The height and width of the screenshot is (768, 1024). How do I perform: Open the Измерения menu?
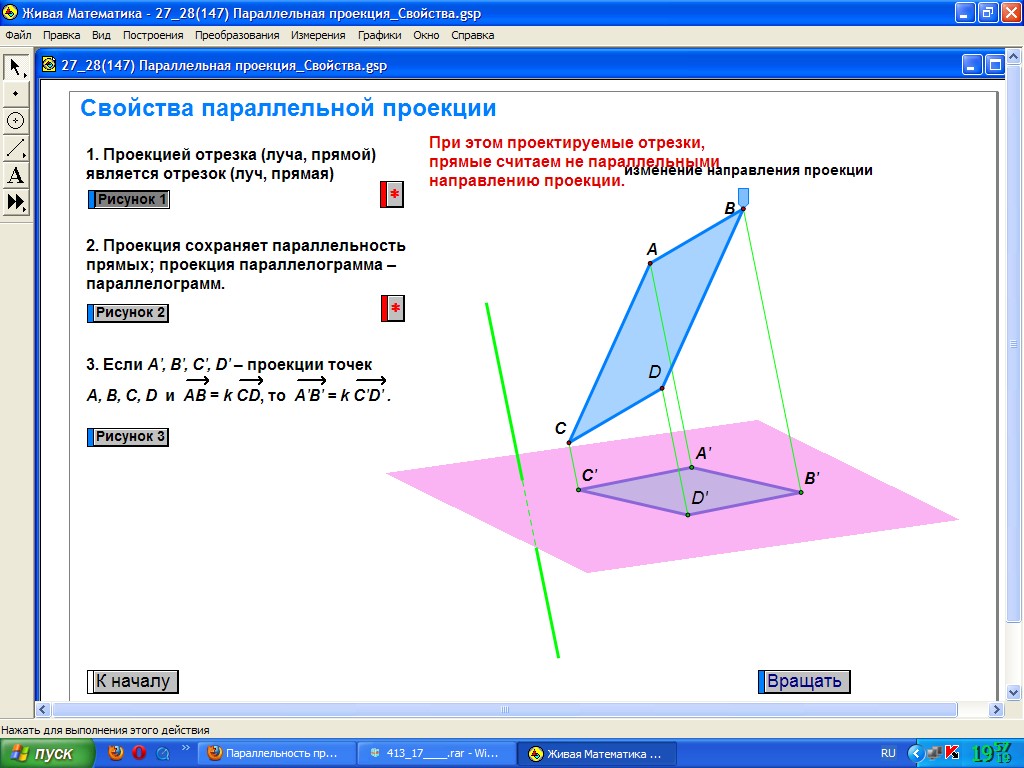tap(318, 35)
